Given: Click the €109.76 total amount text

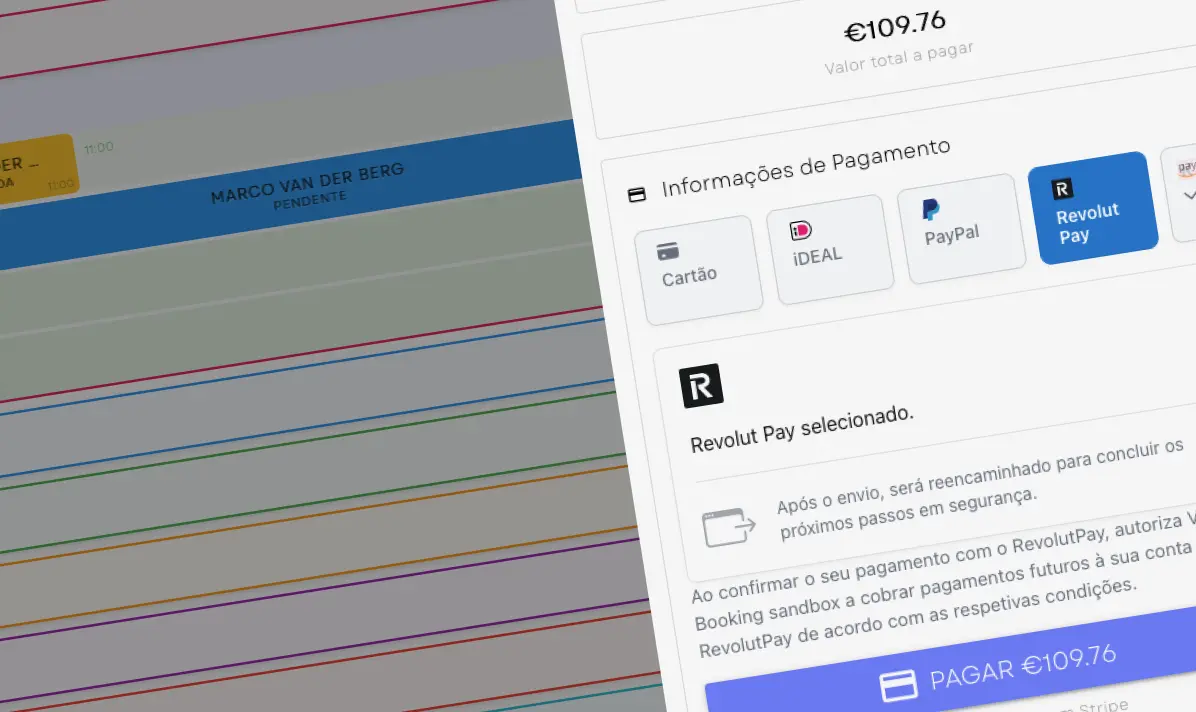Looking at the screenshot, I should click(x=895, y=26).
